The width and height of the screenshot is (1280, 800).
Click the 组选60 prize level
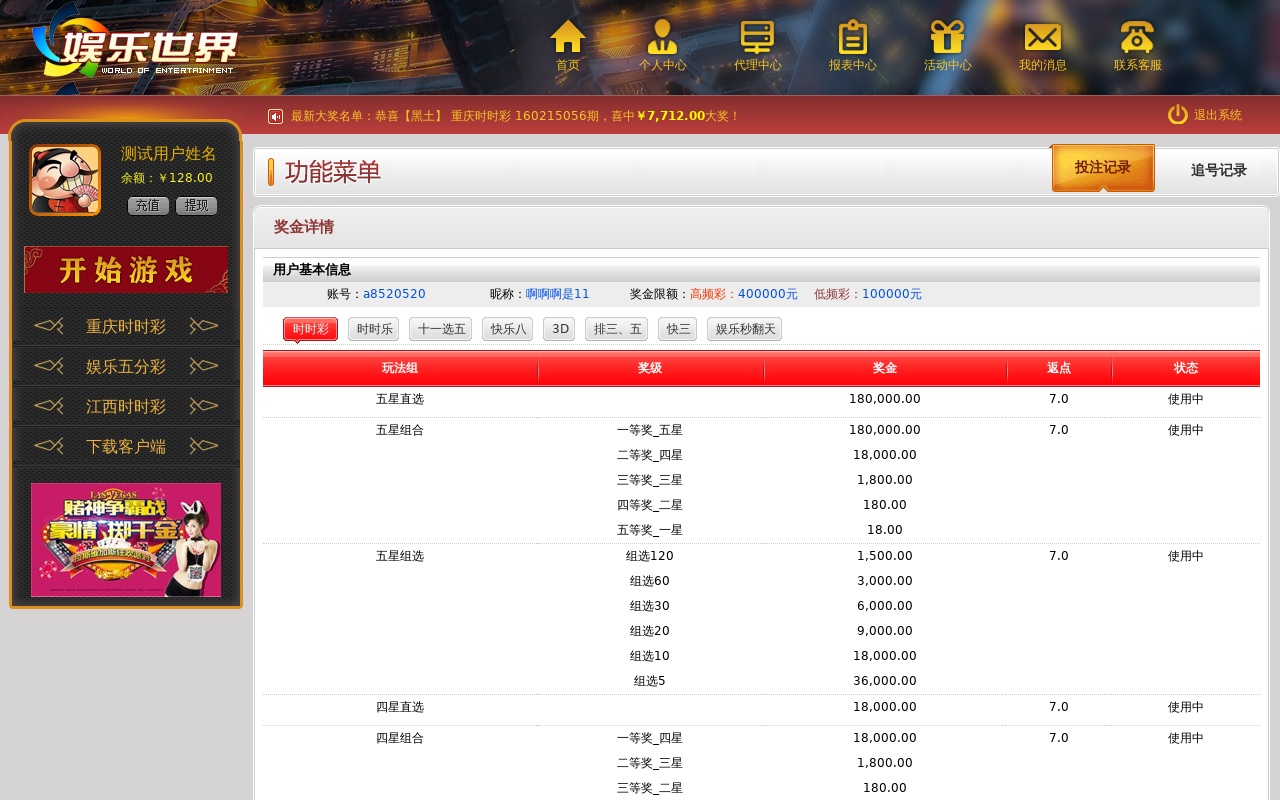pos(650,581)
